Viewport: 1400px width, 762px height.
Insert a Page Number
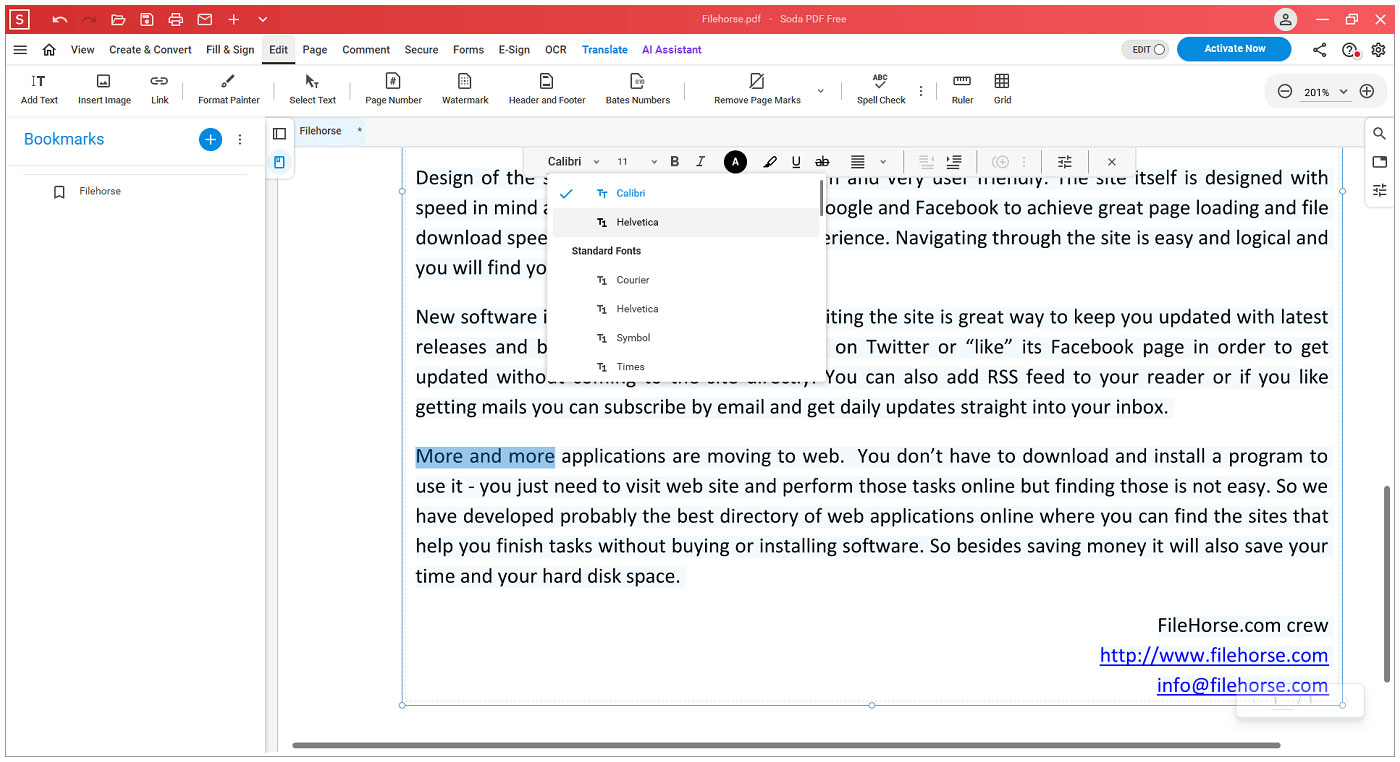tap(393, 88)
